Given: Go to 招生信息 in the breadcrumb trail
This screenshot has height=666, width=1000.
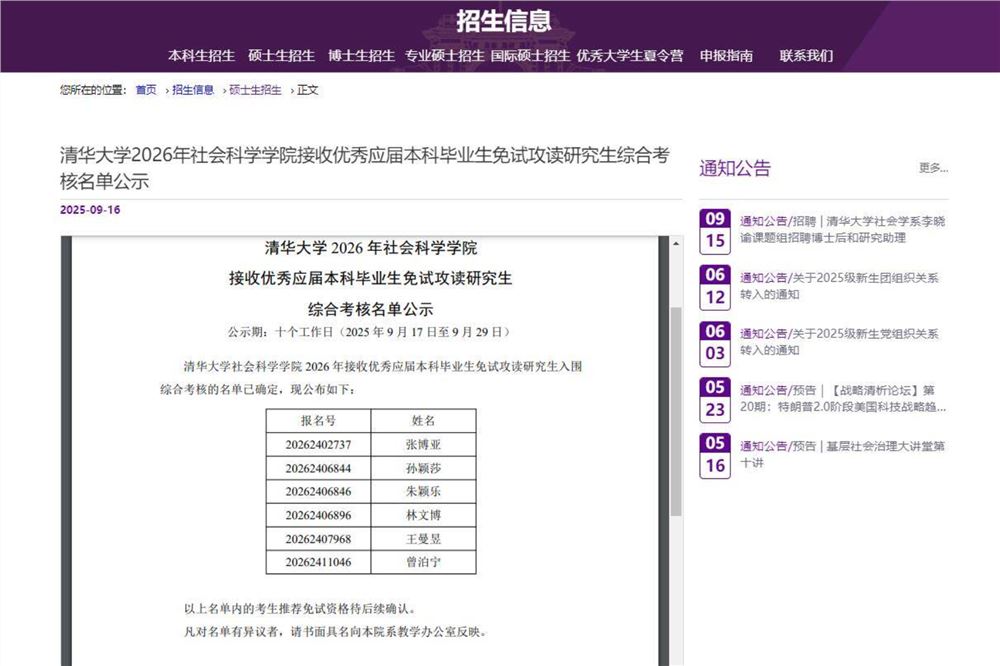Looking at the screenshot, I should [x=193, y=90].
